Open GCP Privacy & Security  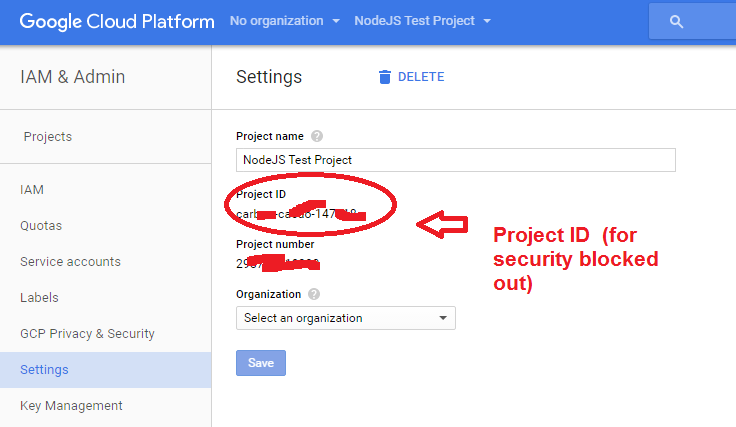click(87, 333)
